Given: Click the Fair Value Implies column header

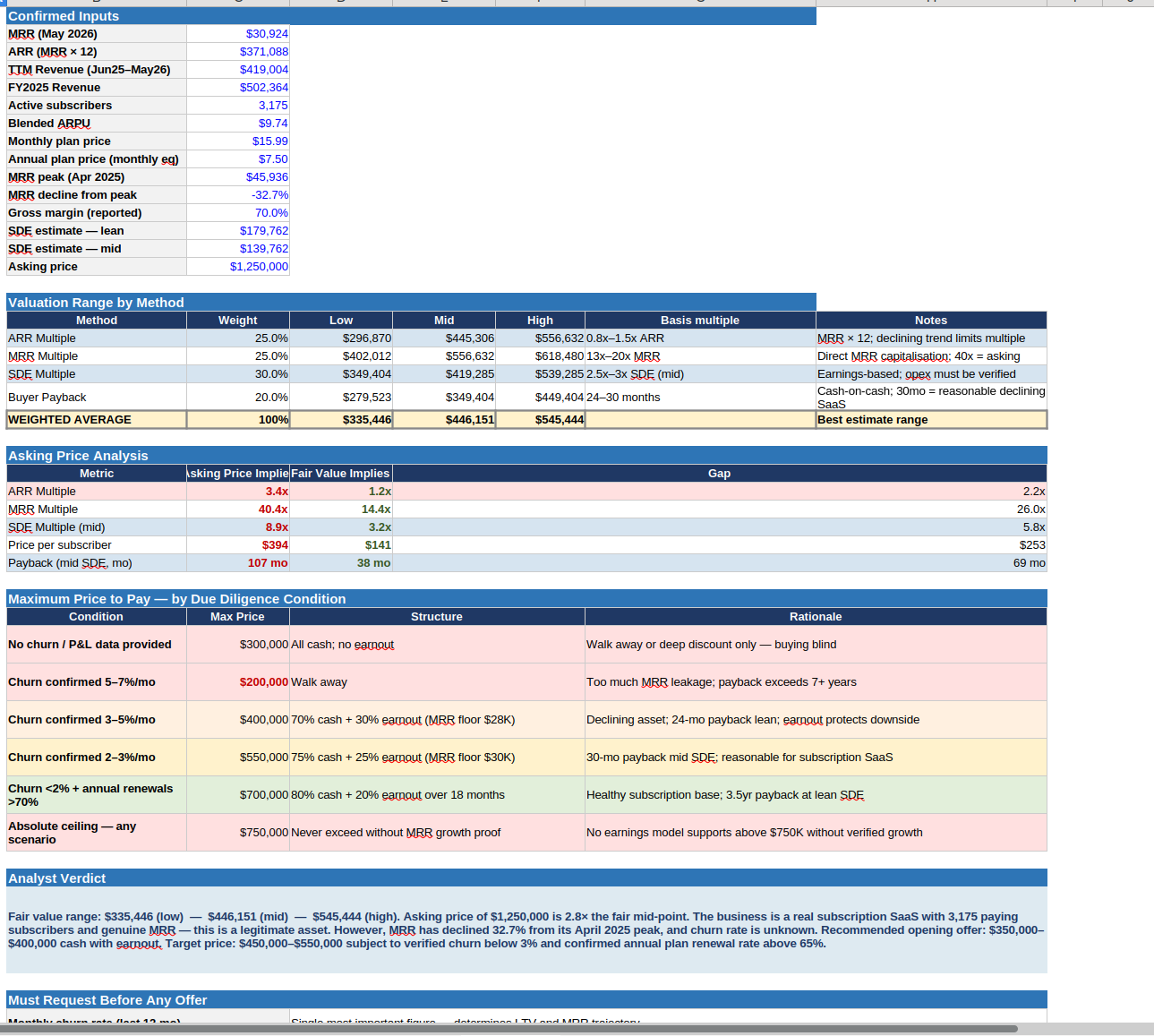Looking at the screenshot, I should [x=341, y=474].
